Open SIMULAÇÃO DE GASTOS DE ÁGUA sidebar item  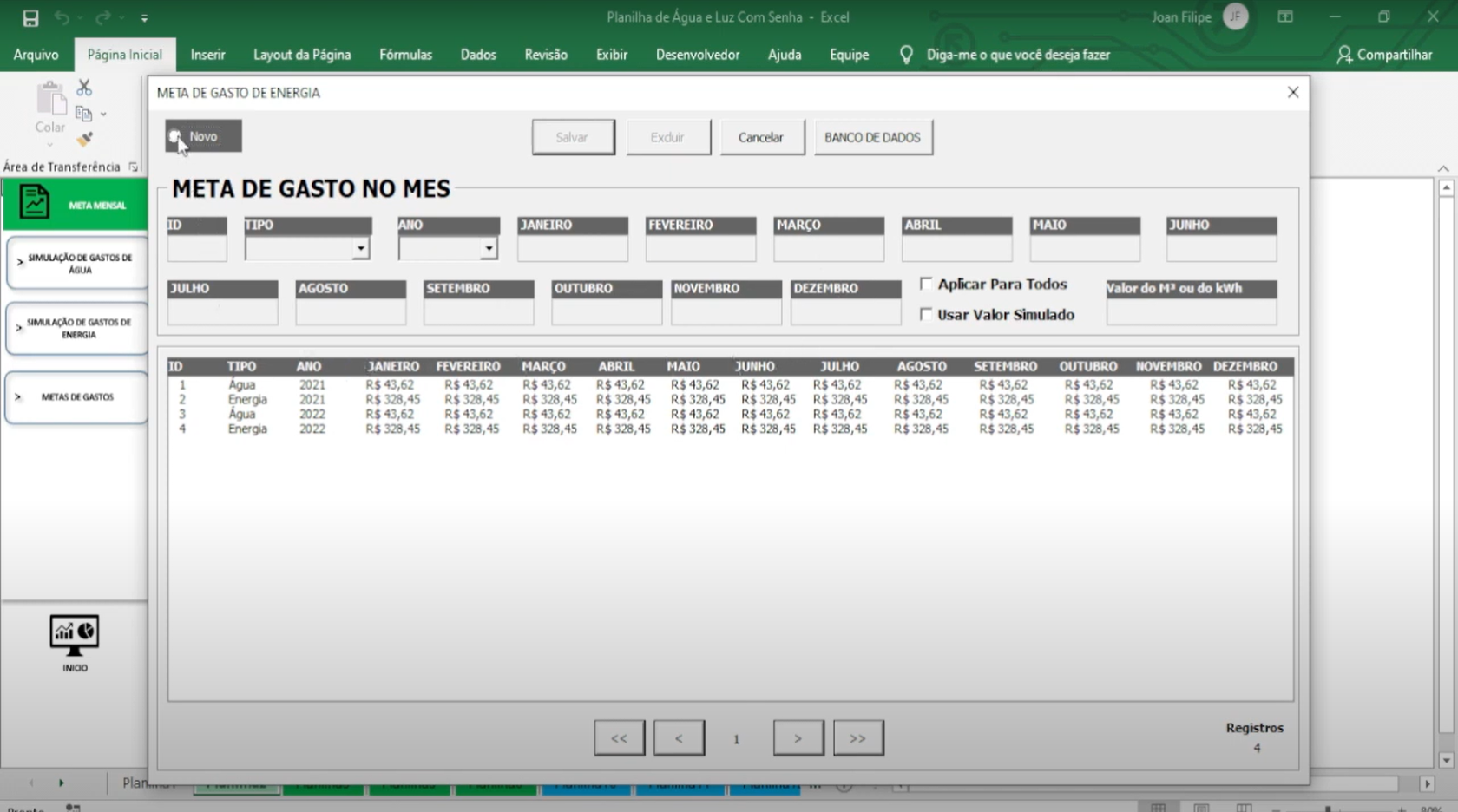[x=76, y=263]
